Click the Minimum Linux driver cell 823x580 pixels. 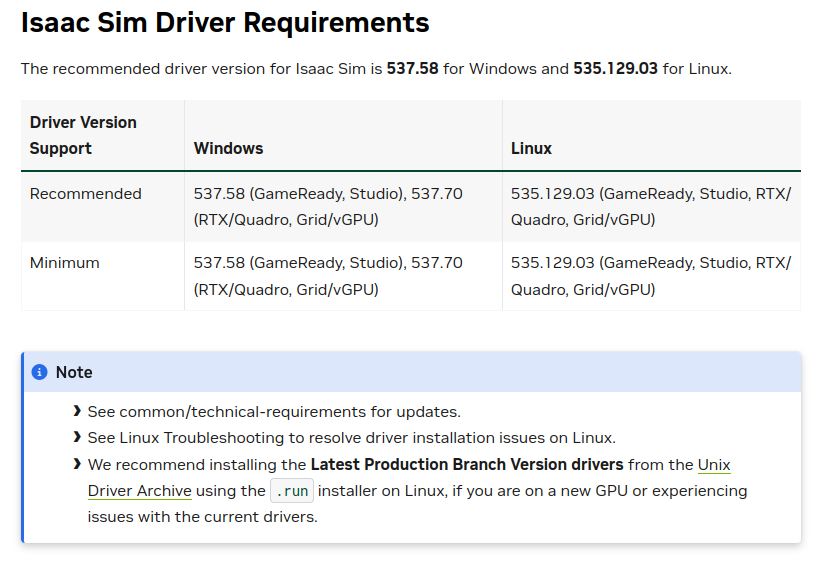click(x=651, y=276)
